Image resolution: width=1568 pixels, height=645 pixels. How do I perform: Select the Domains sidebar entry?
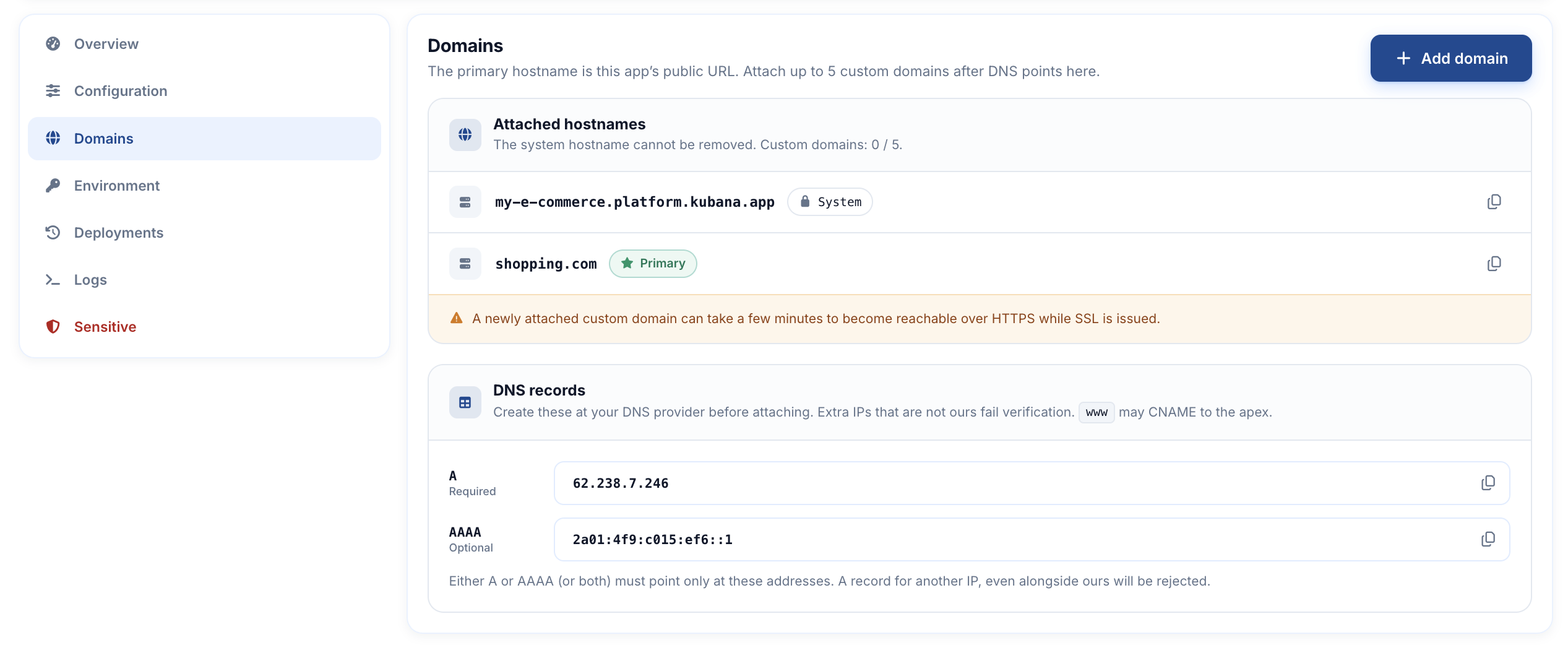[204, 139]
